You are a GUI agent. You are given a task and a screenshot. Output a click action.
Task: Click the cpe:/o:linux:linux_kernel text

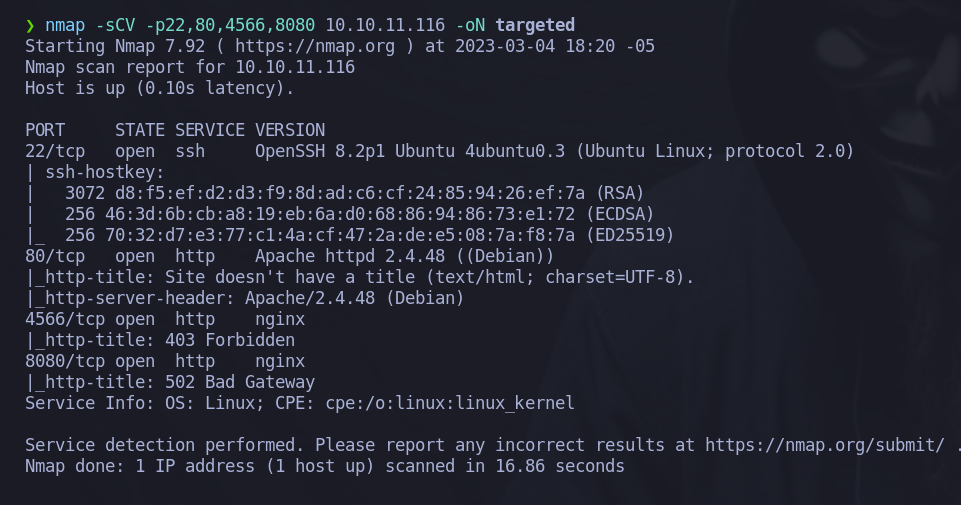(x=450, y=403)
